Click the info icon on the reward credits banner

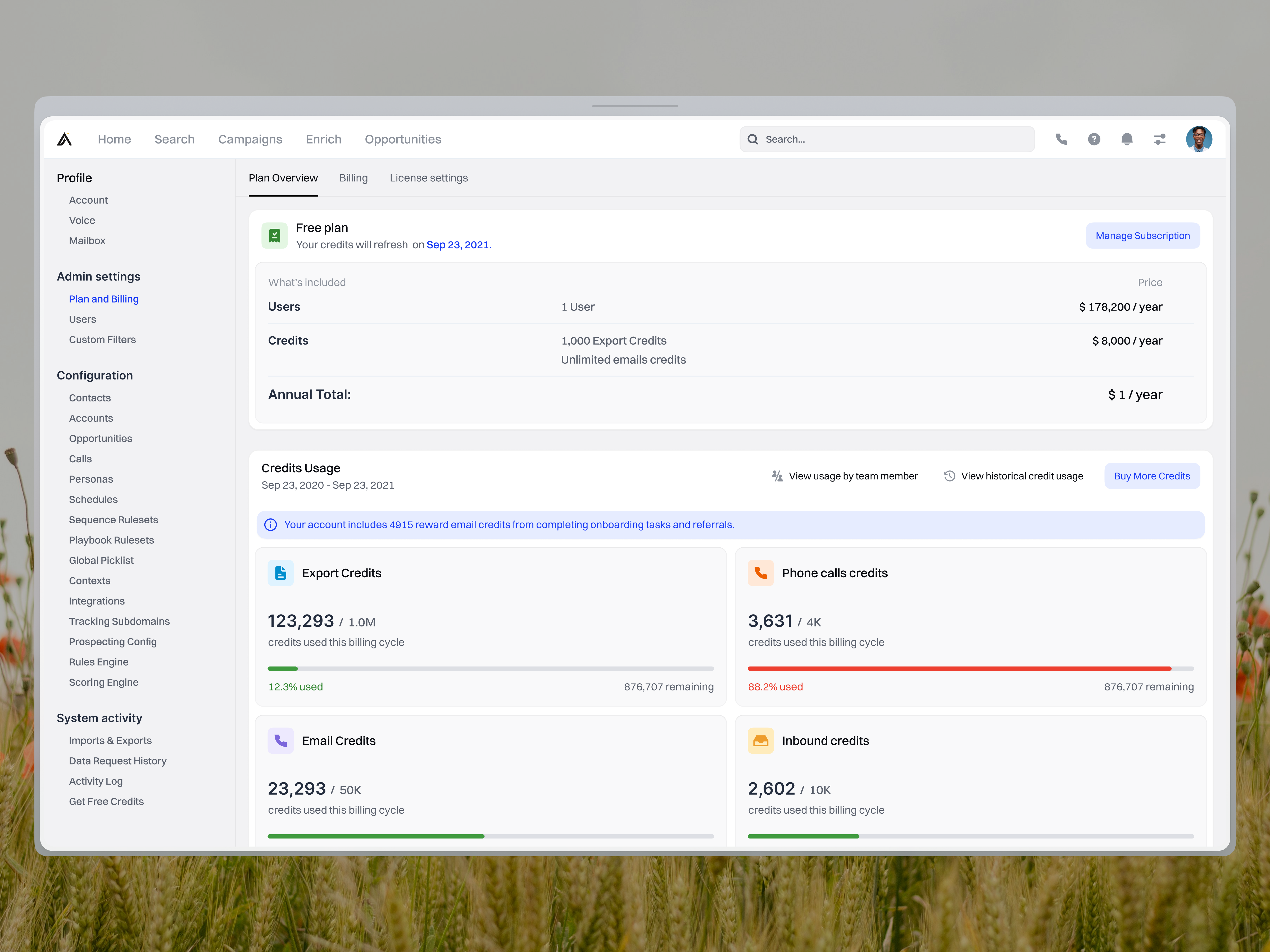click(270, 524)
